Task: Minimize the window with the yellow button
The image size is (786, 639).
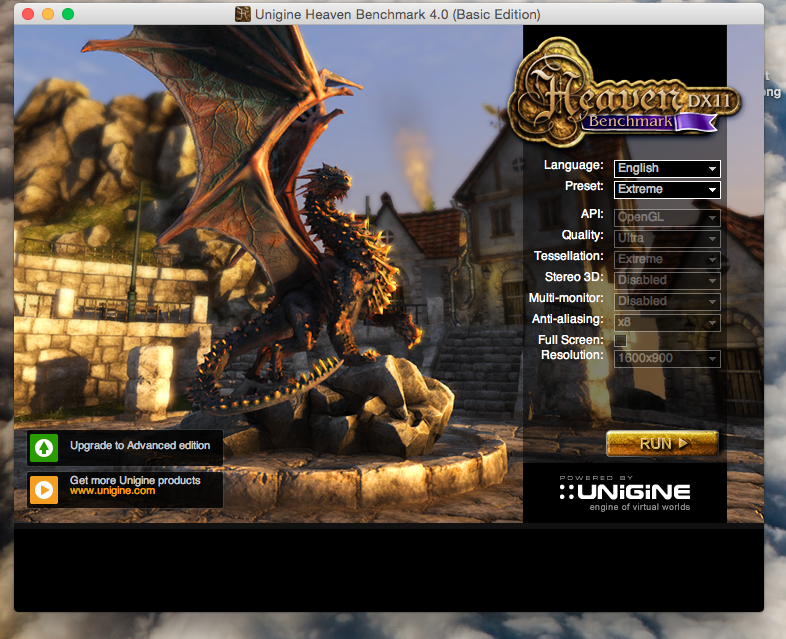Action: click(x=48, y=14)
